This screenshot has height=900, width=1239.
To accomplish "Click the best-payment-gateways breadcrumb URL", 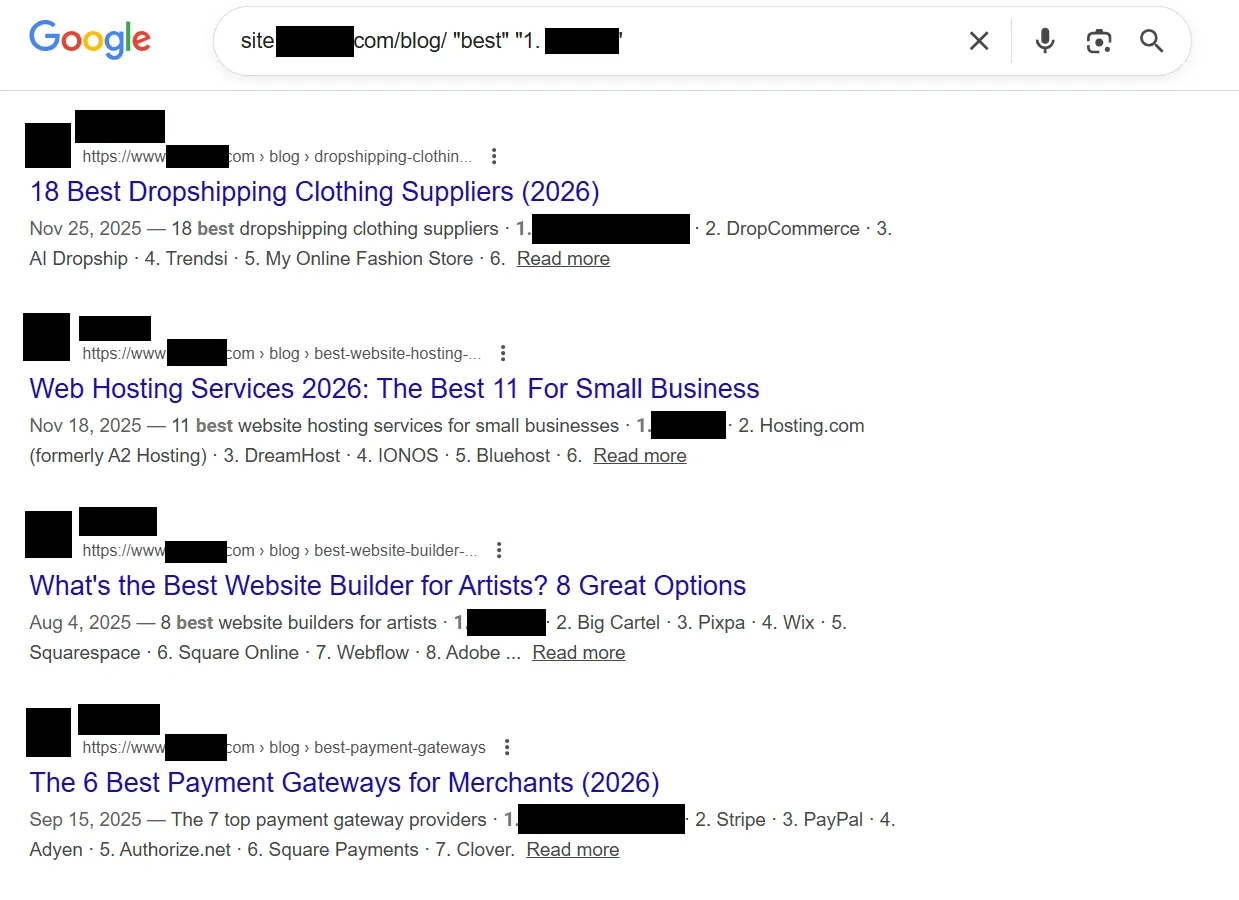I will pyautogui.click(x=284, y=747).
